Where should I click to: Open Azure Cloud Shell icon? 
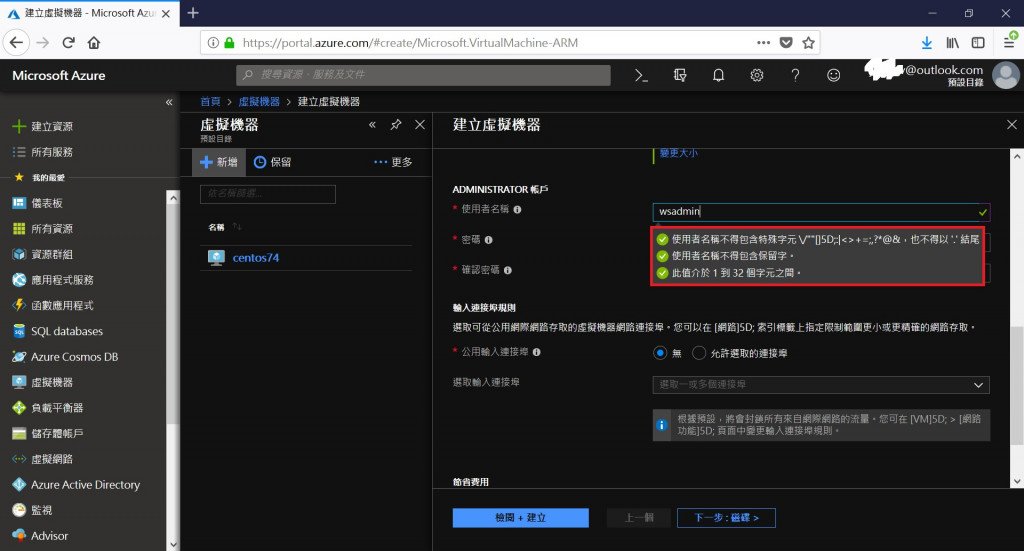coord(641,75)
